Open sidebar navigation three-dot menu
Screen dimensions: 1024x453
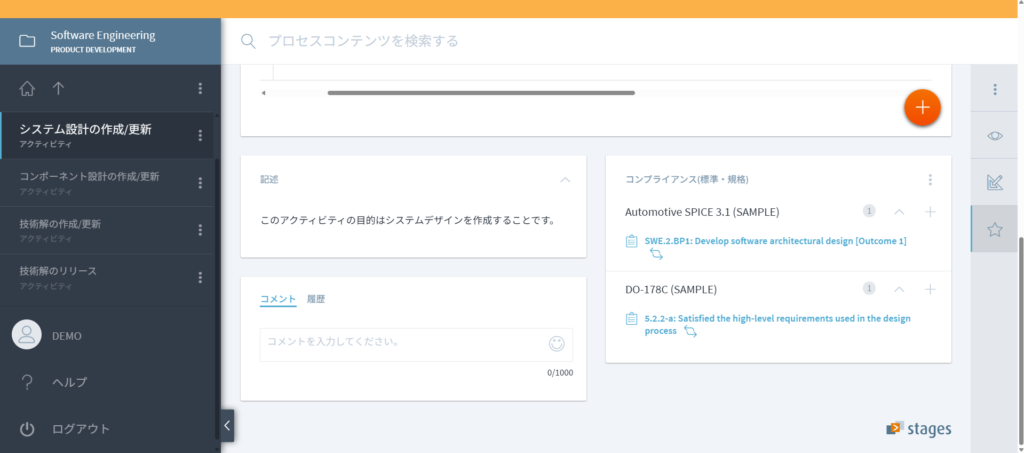tap(200, 89)
